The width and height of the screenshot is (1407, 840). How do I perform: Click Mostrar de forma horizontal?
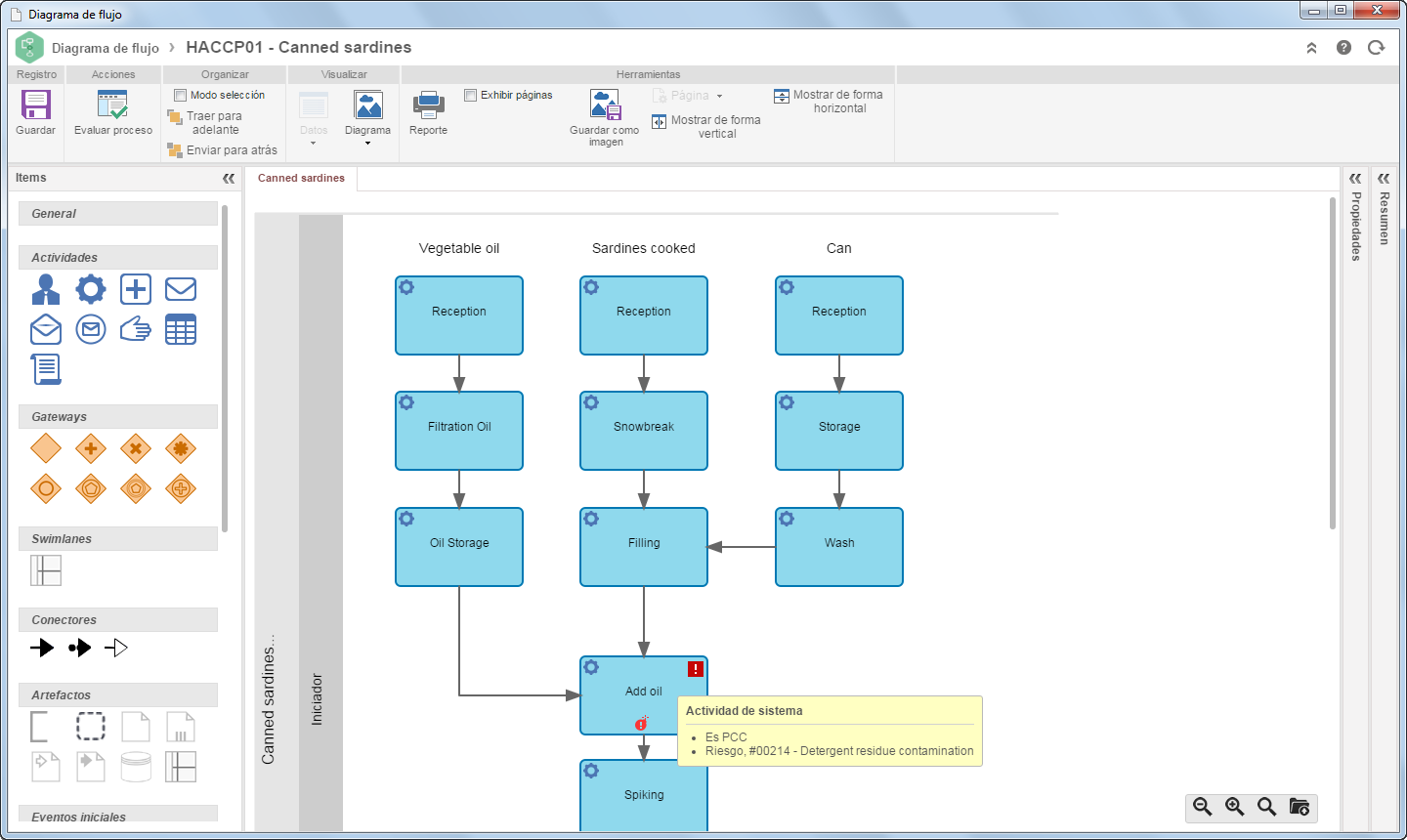(x=829, y=102)
